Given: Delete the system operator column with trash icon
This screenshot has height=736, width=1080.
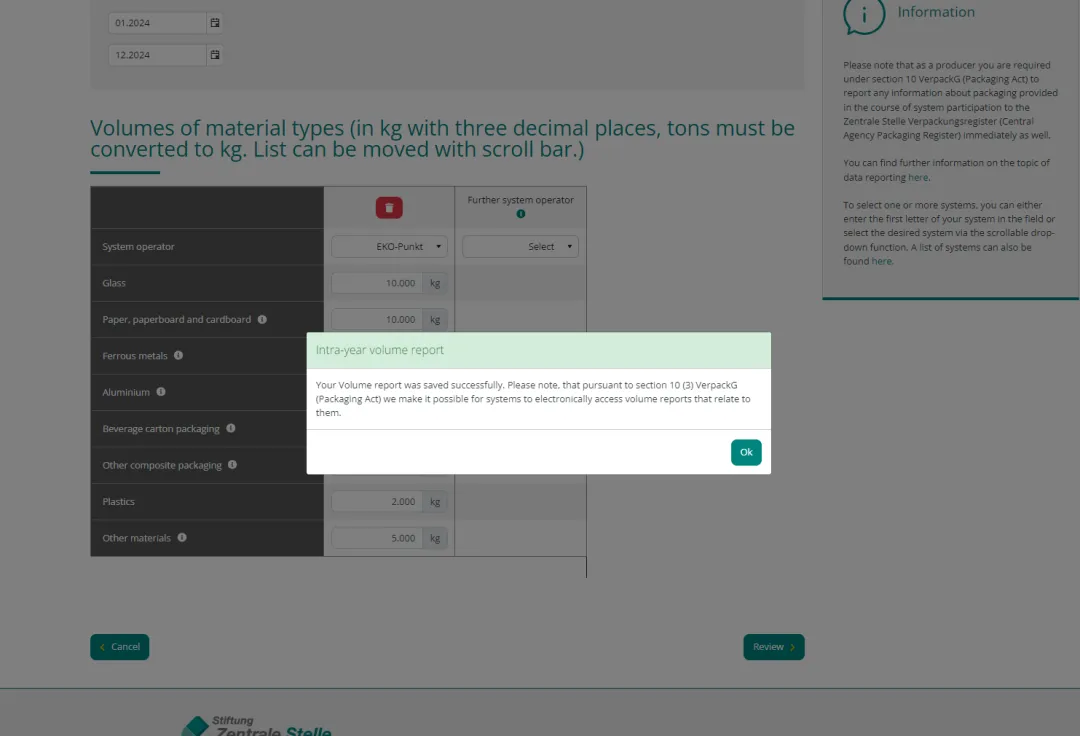Looking at the screenshot, I should click(389, 207).
